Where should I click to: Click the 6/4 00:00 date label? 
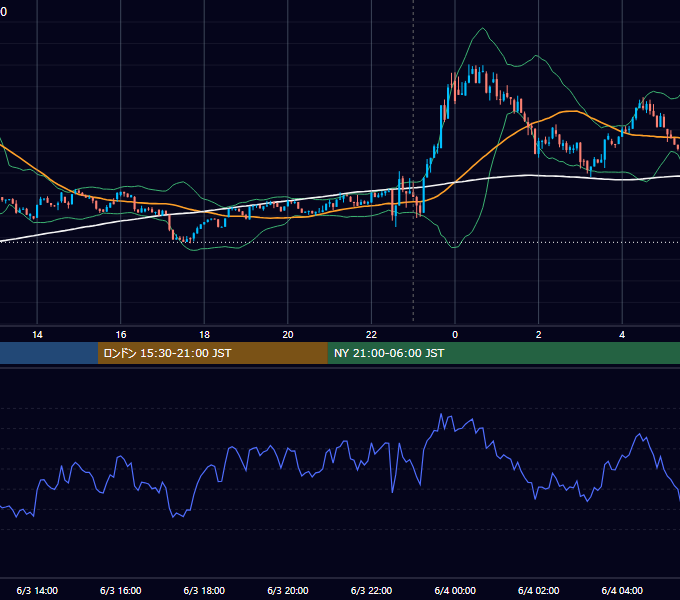point(455,590)
